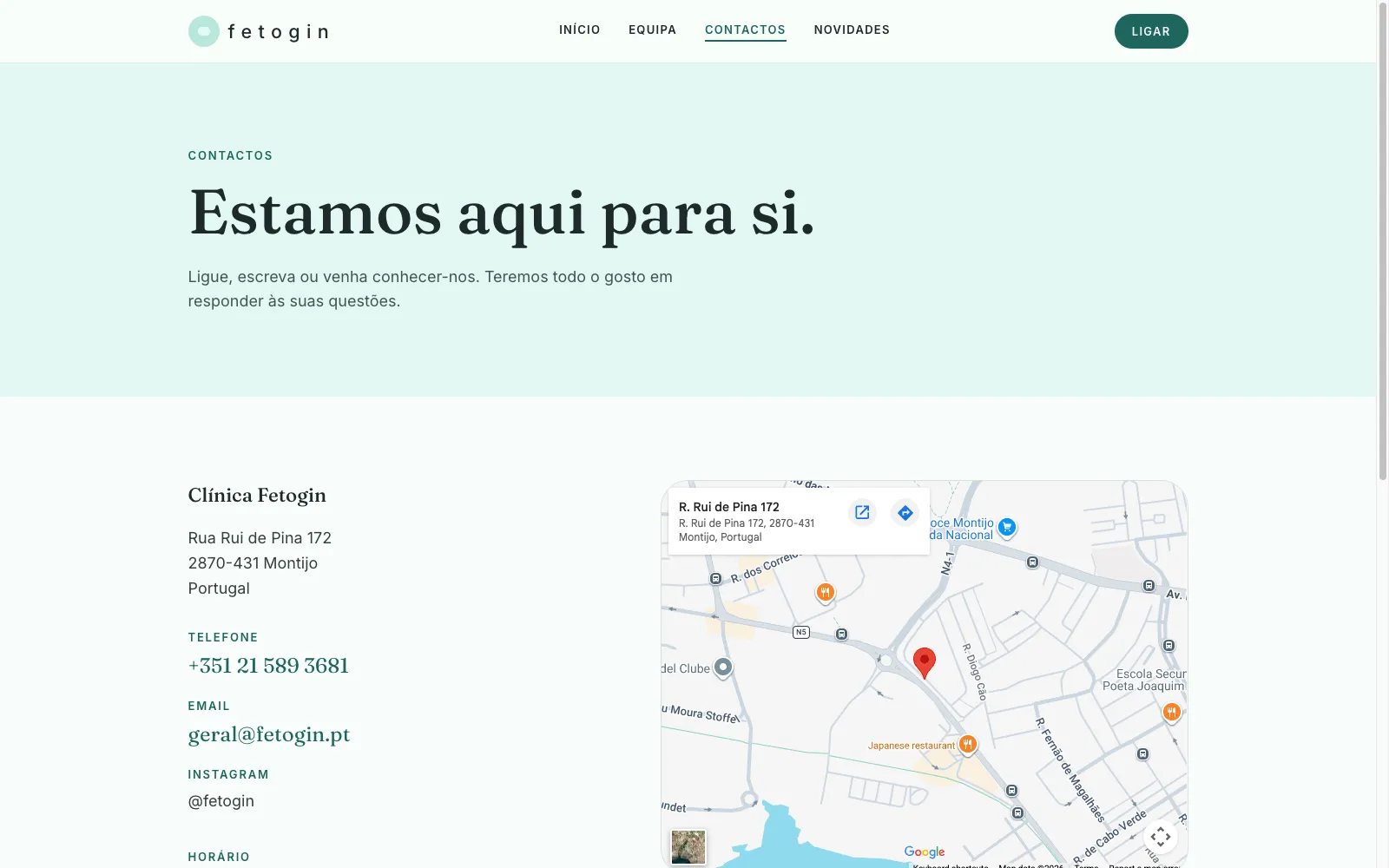Click 'Rua Rui de Pina 172' address line
Image resolution: width=1389 pixels, height=868 pixels.
pyautogui.click(x=260, y=538)
